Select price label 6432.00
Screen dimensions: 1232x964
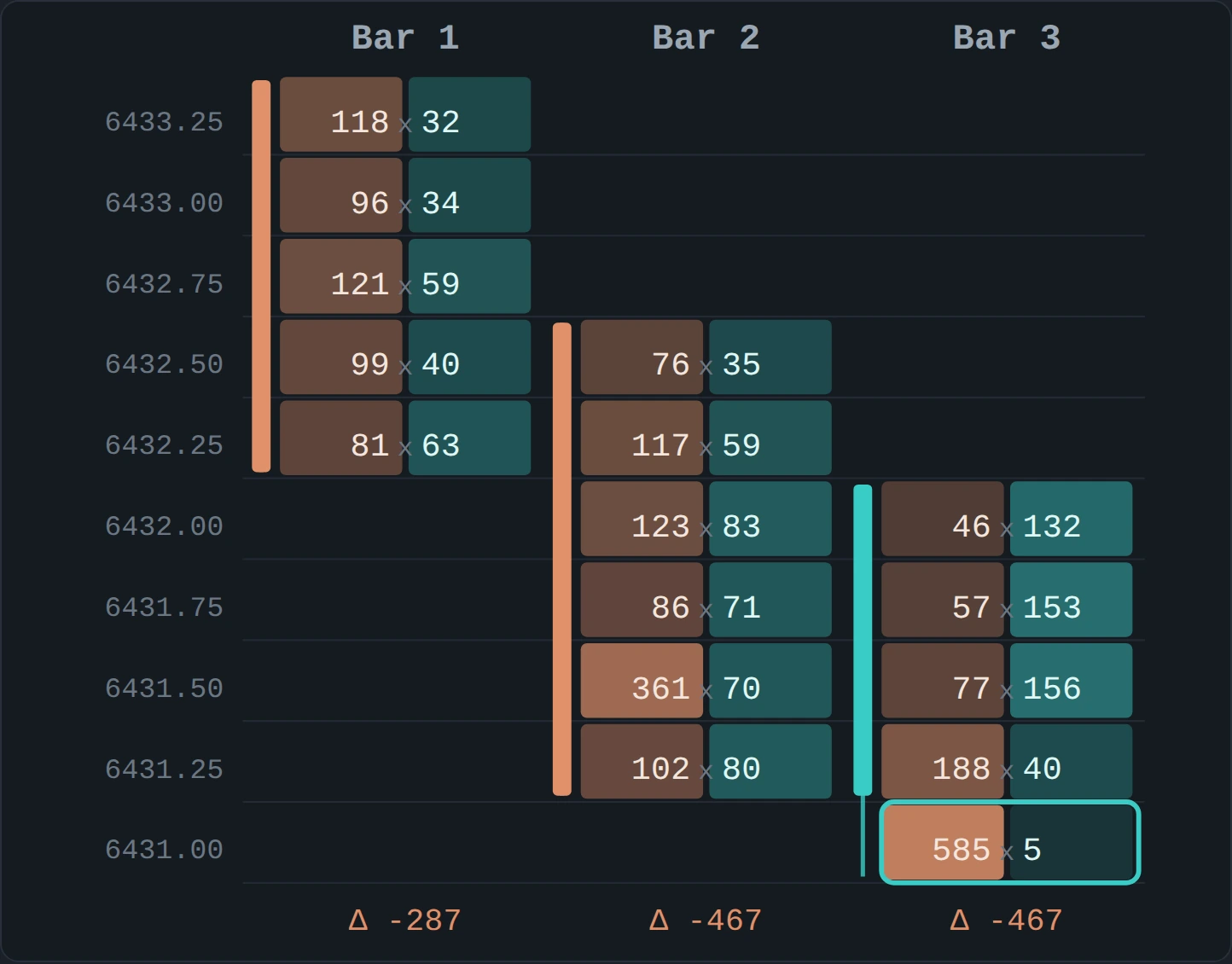[x=164, y=526]
